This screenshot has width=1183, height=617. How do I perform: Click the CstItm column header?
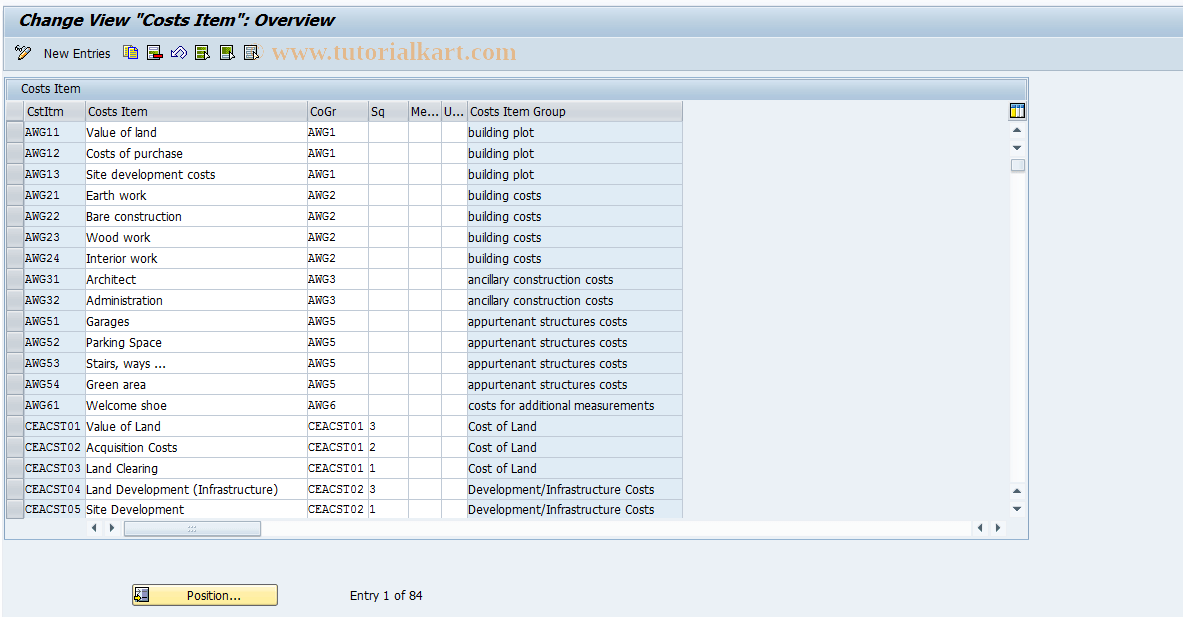tap(52, 111)
